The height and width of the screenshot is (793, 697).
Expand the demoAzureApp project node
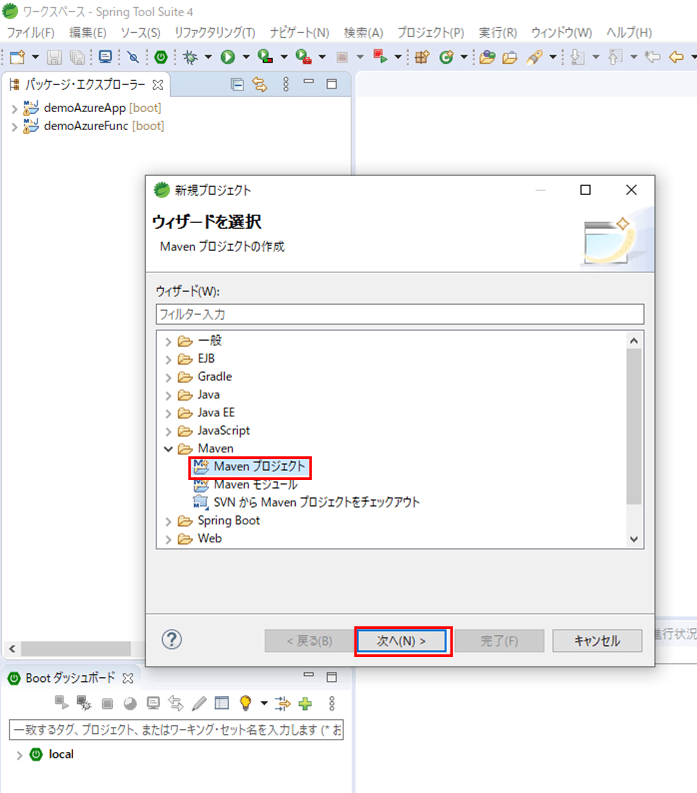point(14,108)
